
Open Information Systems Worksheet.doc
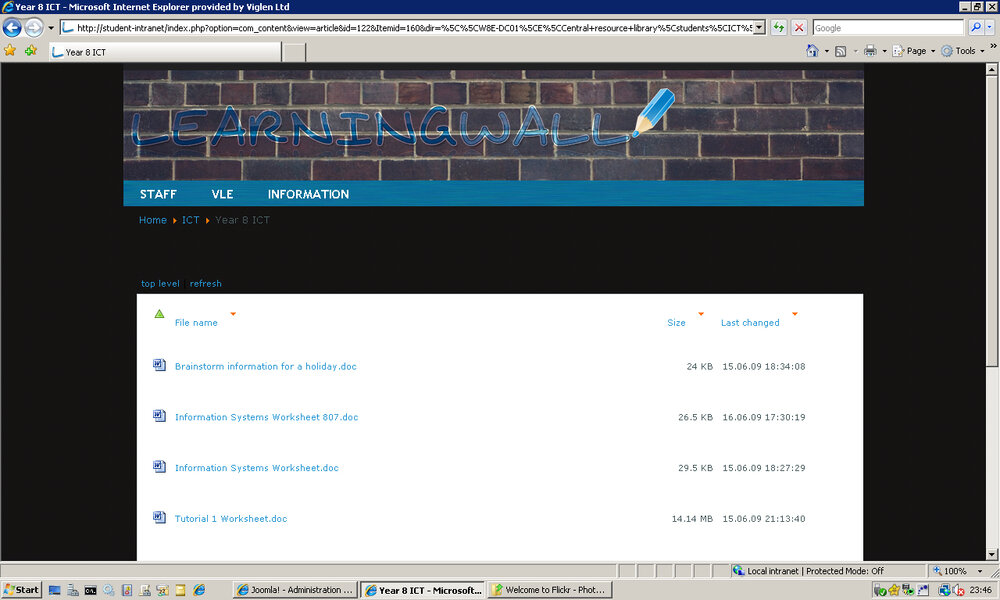click(256, 468)
